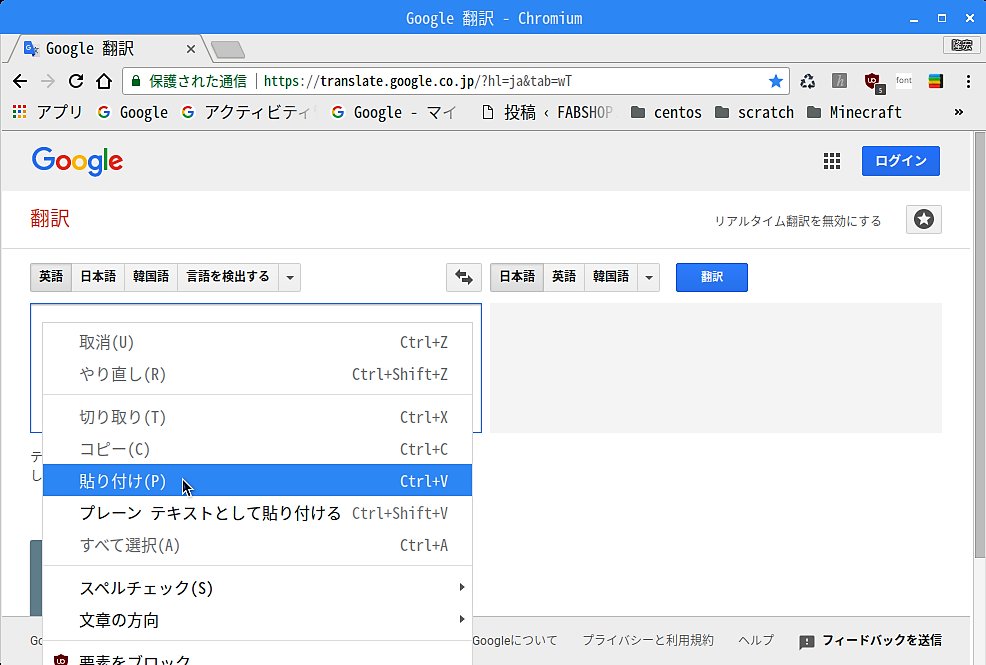Open the アプリ apps grid bookmark
This screenshot has width=986, height=665.
click(48, 113)
